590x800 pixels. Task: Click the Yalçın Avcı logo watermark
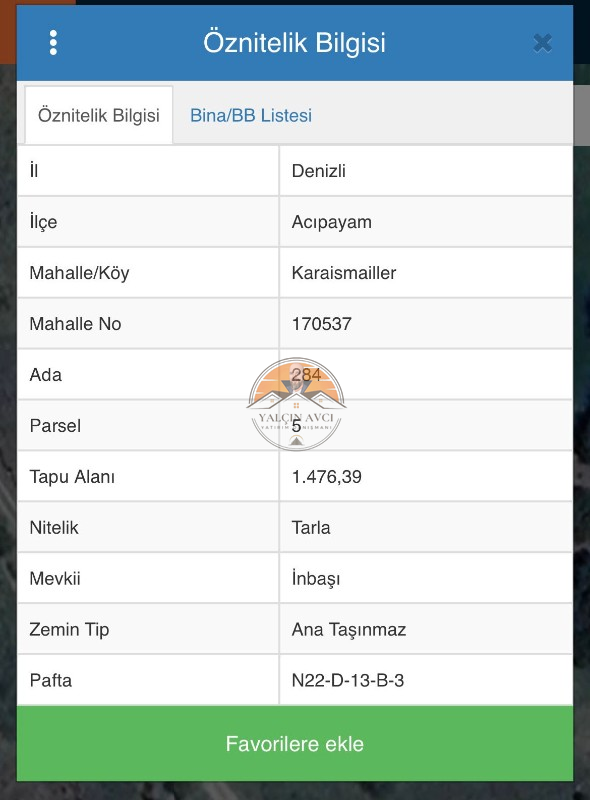pos(296,404)
